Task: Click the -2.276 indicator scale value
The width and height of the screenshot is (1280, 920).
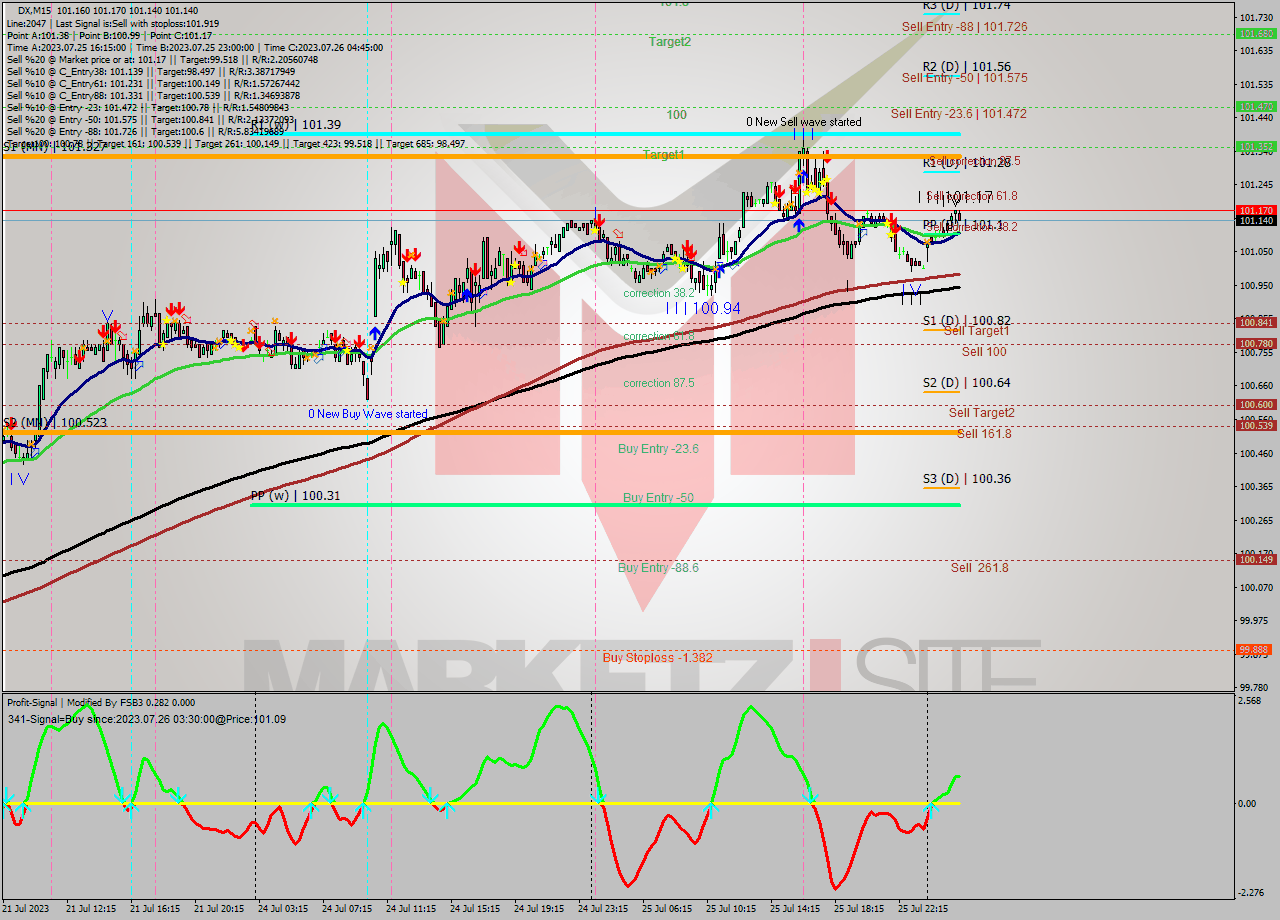Action: point(1251,893)
